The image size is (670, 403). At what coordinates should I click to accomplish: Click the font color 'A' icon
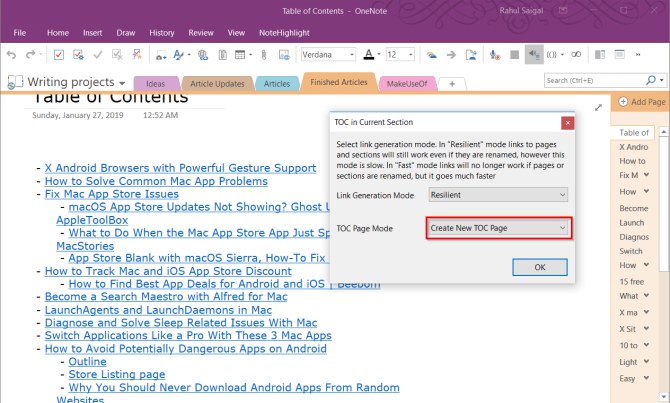click(368, 54)
